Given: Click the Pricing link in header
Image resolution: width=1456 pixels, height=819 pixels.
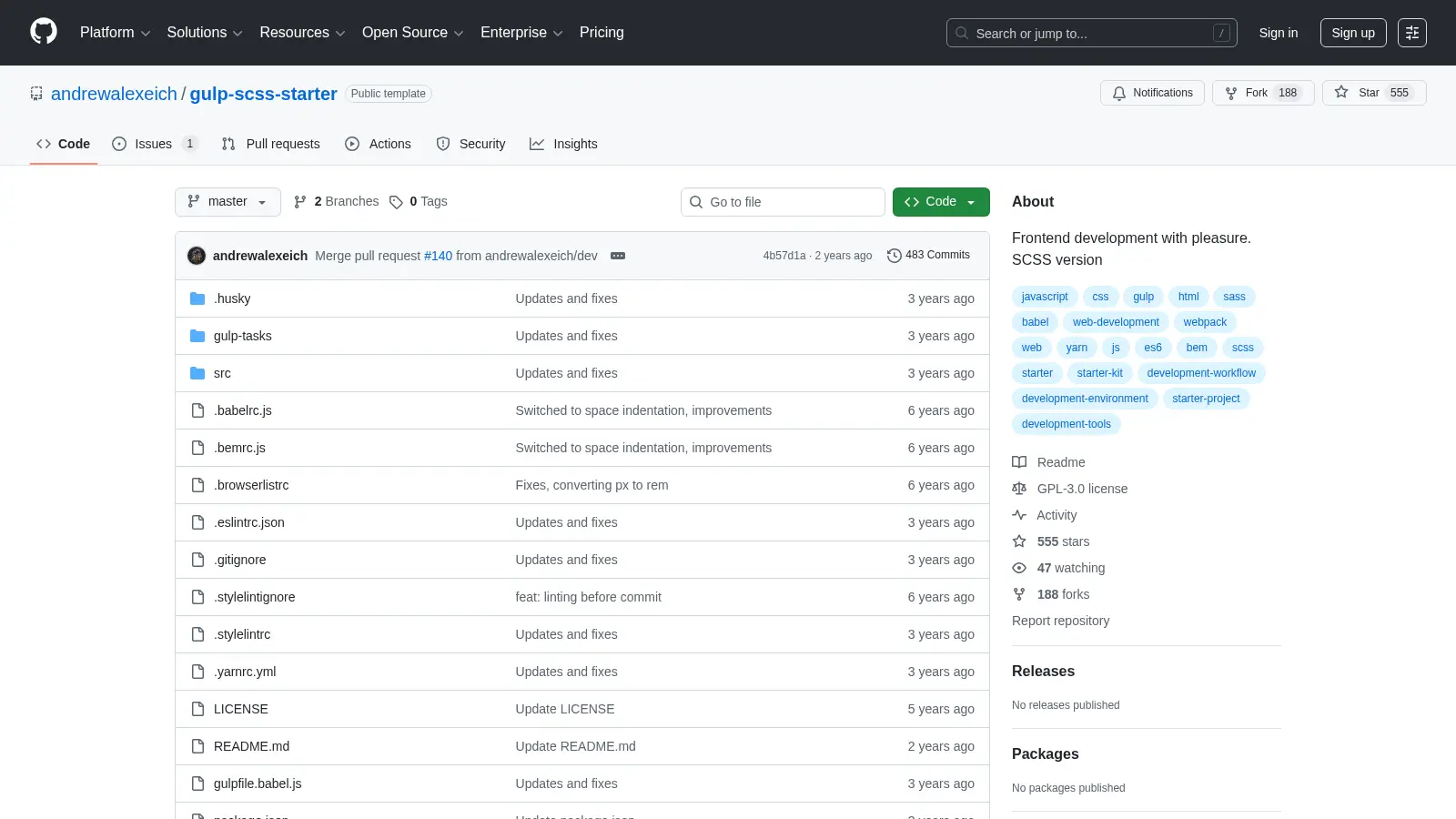Looking at the screenshot, I should [602, 33].
